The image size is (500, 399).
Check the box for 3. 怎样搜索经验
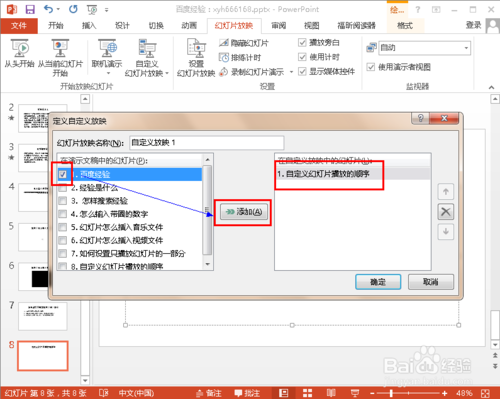coord(62,201)
